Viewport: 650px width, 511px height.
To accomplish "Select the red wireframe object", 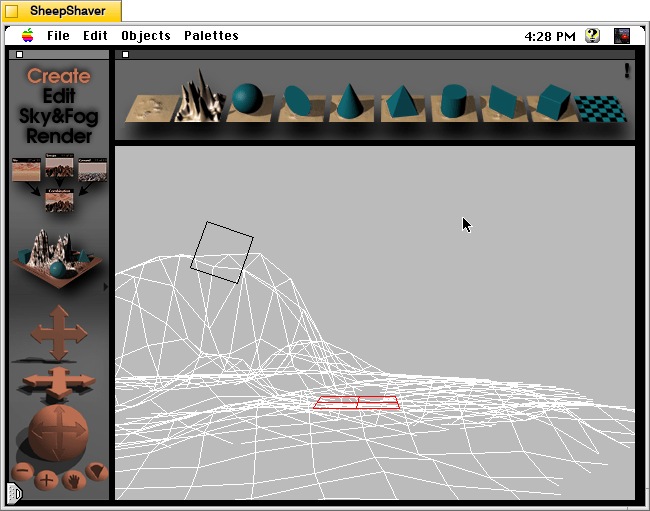I will coord(357,402).
